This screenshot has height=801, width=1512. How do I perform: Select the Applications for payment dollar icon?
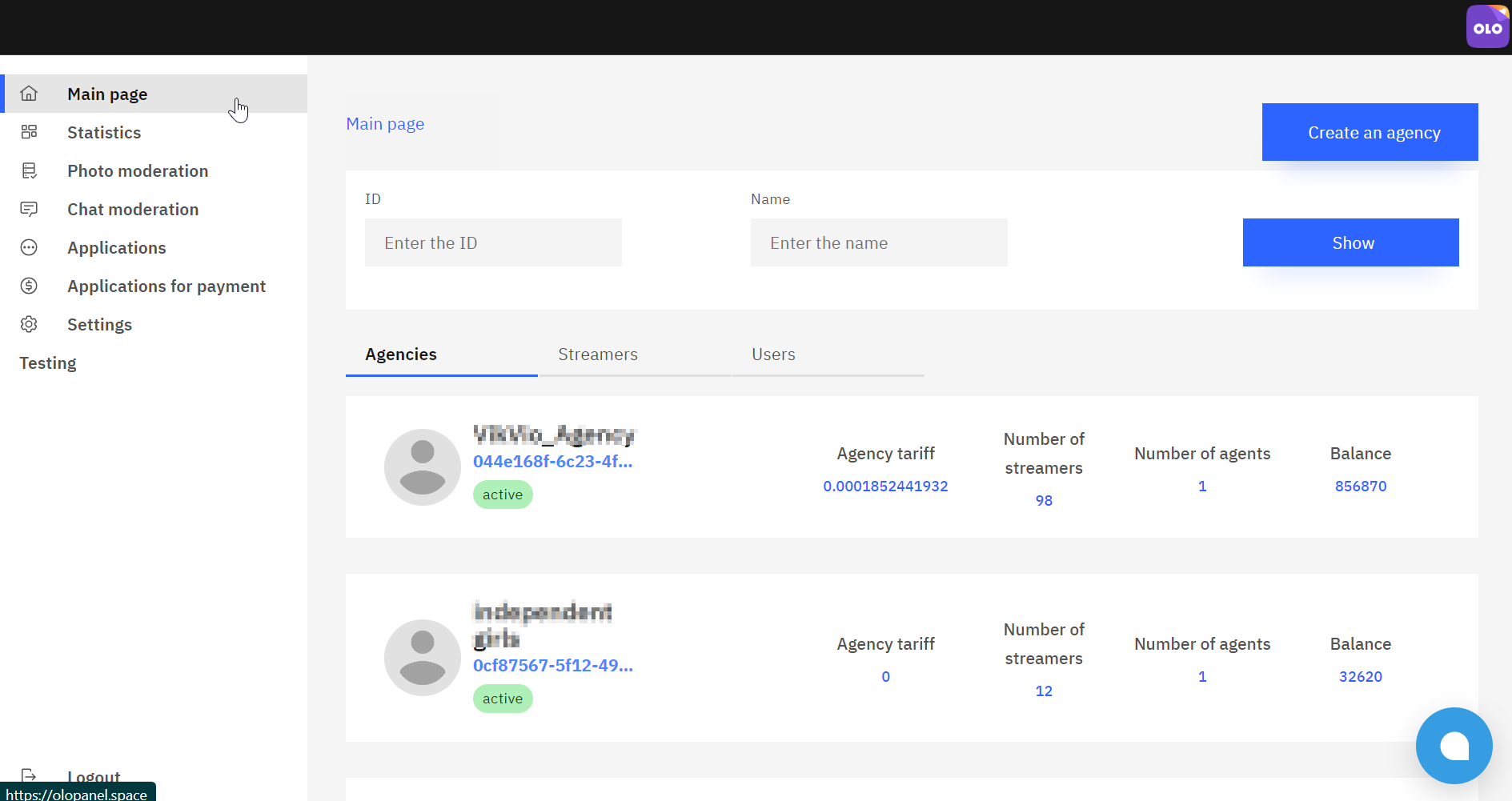tap(29, 286)
